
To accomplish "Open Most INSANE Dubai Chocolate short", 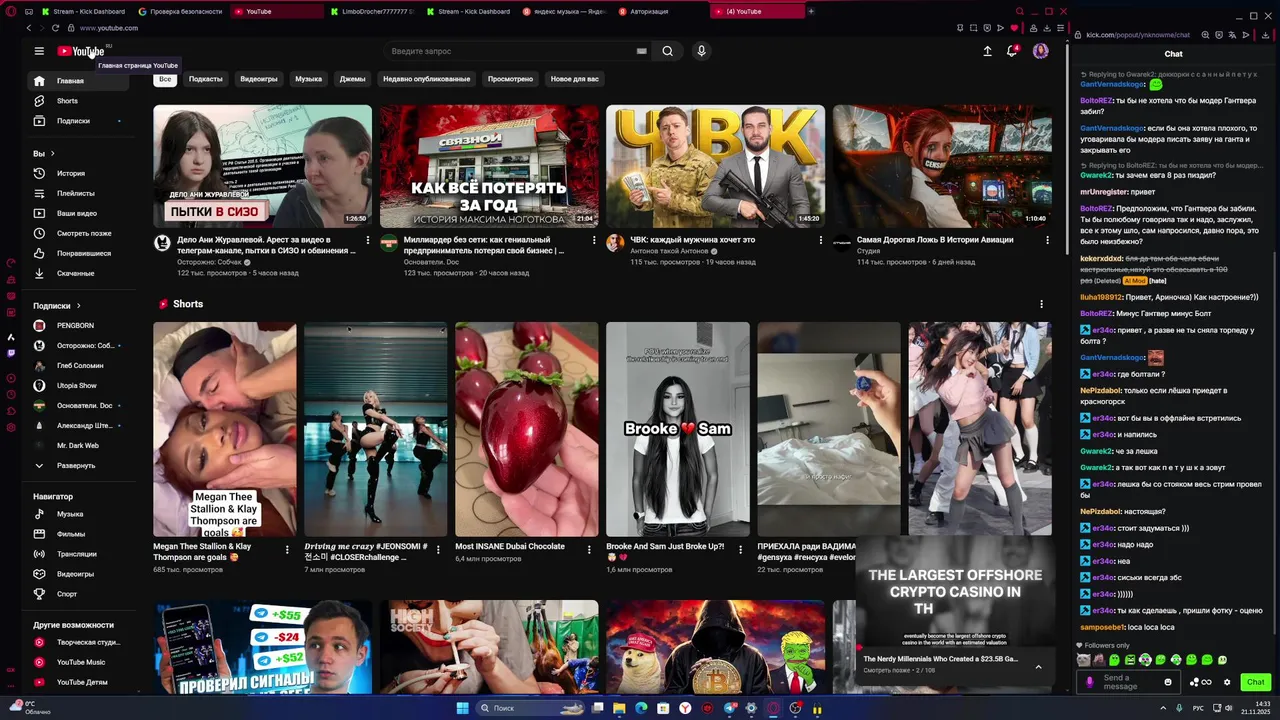I will click(526, 429).
